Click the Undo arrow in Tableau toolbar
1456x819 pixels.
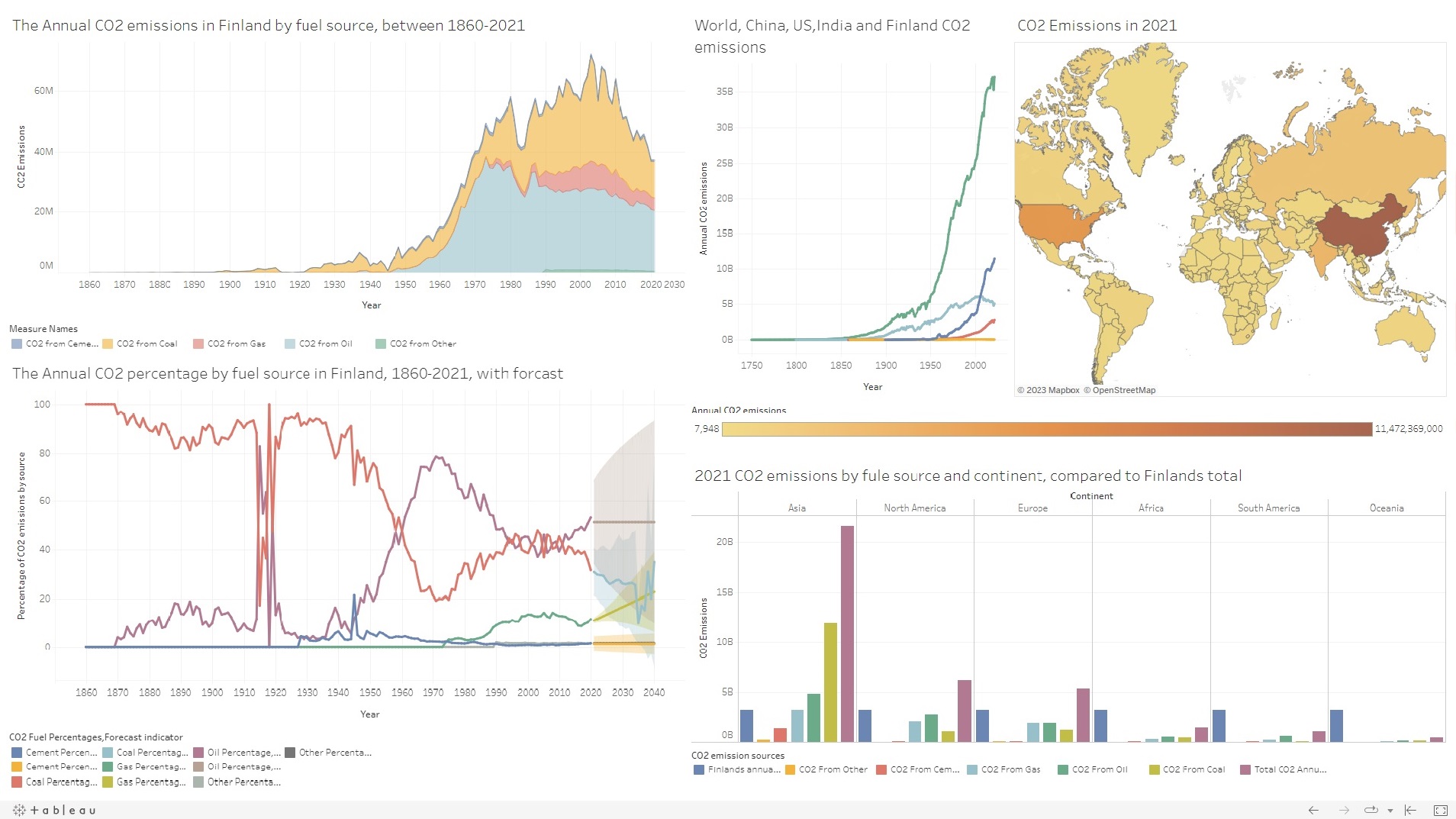click(x=1313, y=810)
